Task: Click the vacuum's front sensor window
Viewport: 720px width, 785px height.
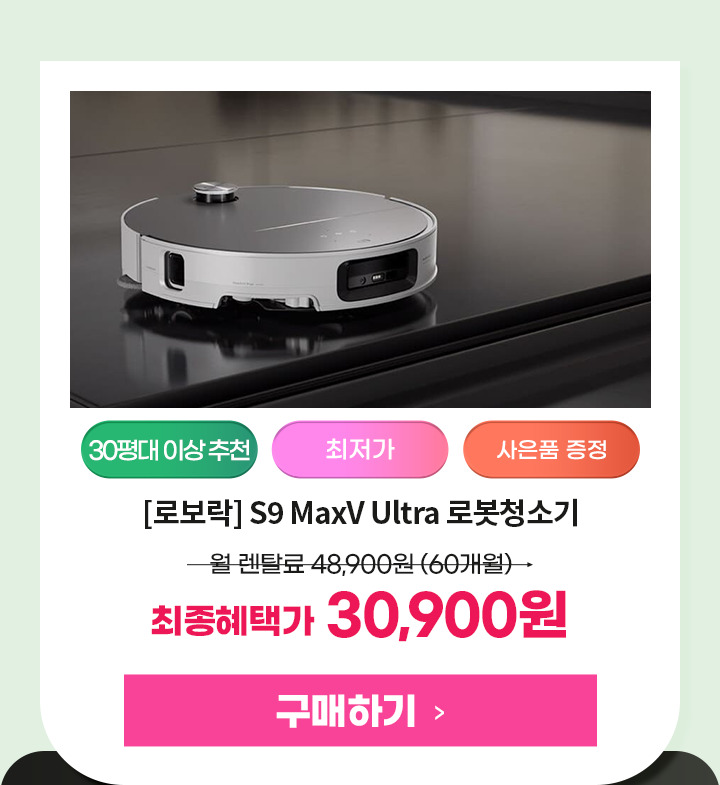Action: click(377, 275)
